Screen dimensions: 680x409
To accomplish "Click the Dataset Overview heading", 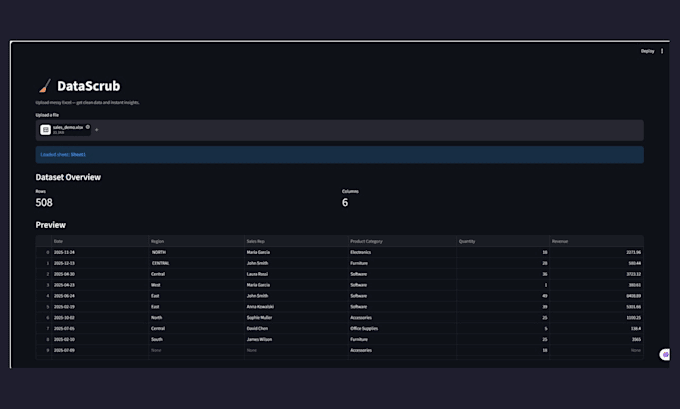I will click(x=68, y=177).
